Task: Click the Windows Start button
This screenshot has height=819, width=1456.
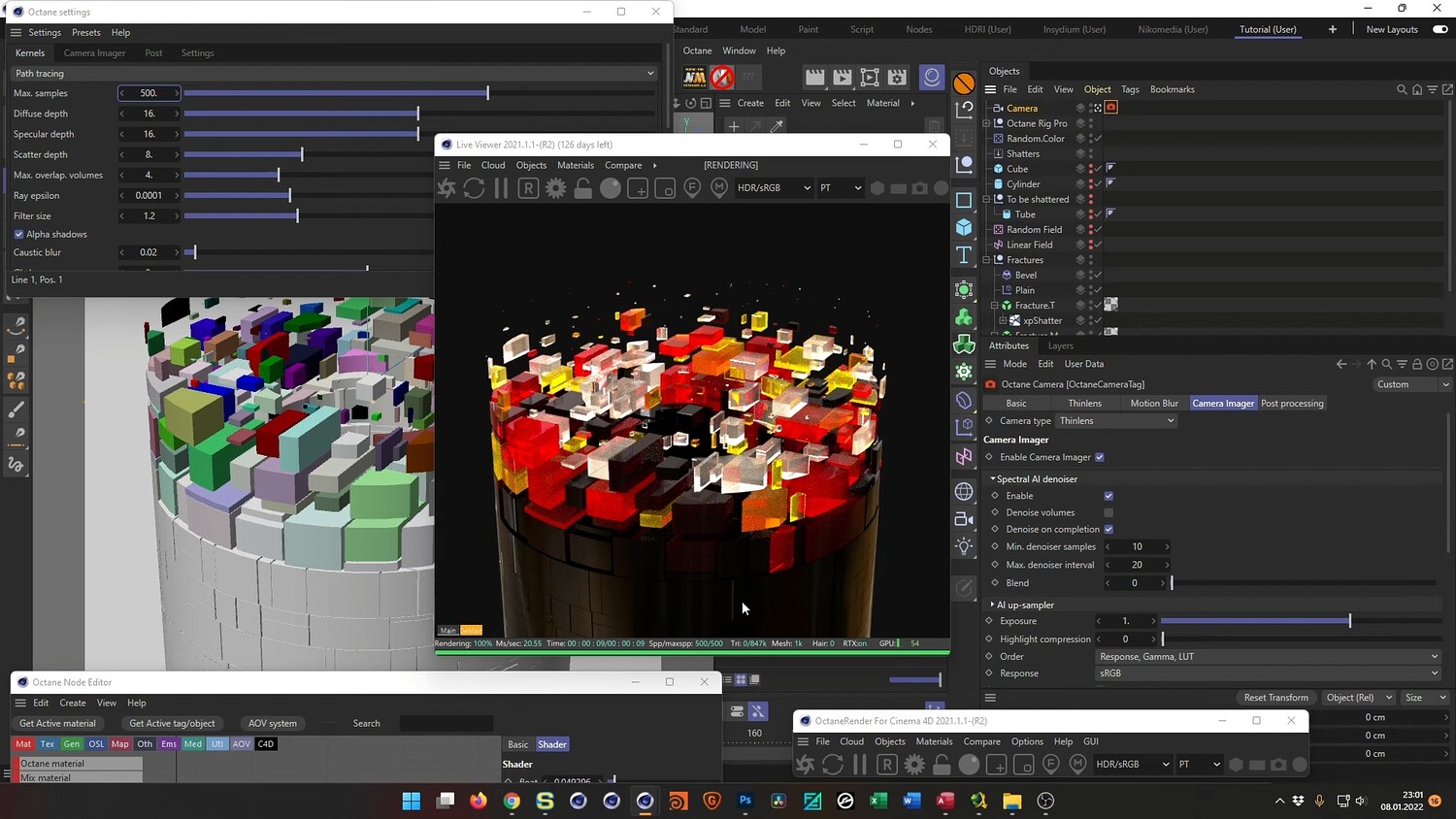Action: pos(412,801)
